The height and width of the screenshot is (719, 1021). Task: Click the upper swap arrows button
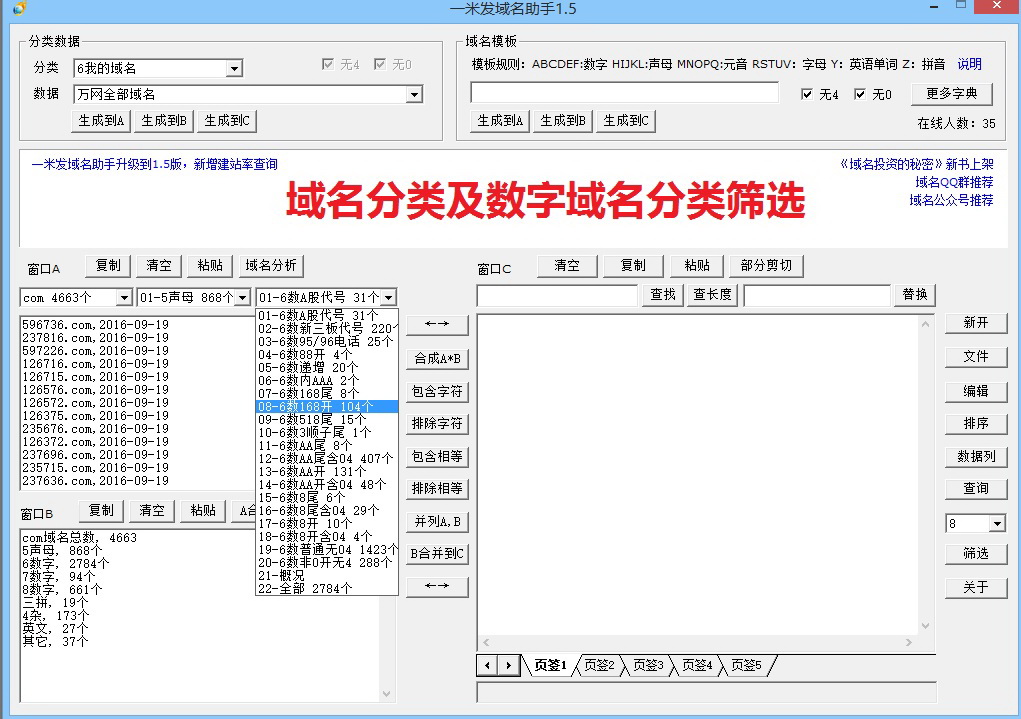pyautogui.click(x=437, y=324)
